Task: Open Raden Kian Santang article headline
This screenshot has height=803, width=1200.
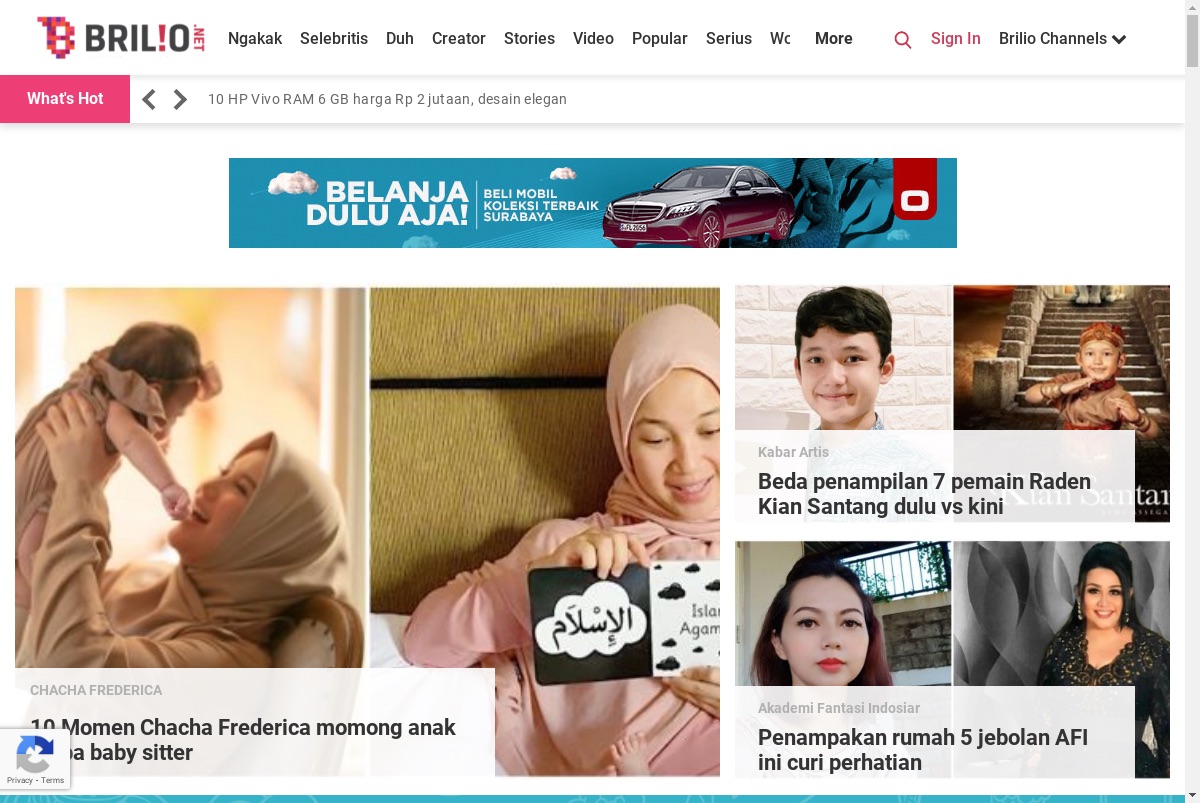Action: tap(924, 494)
